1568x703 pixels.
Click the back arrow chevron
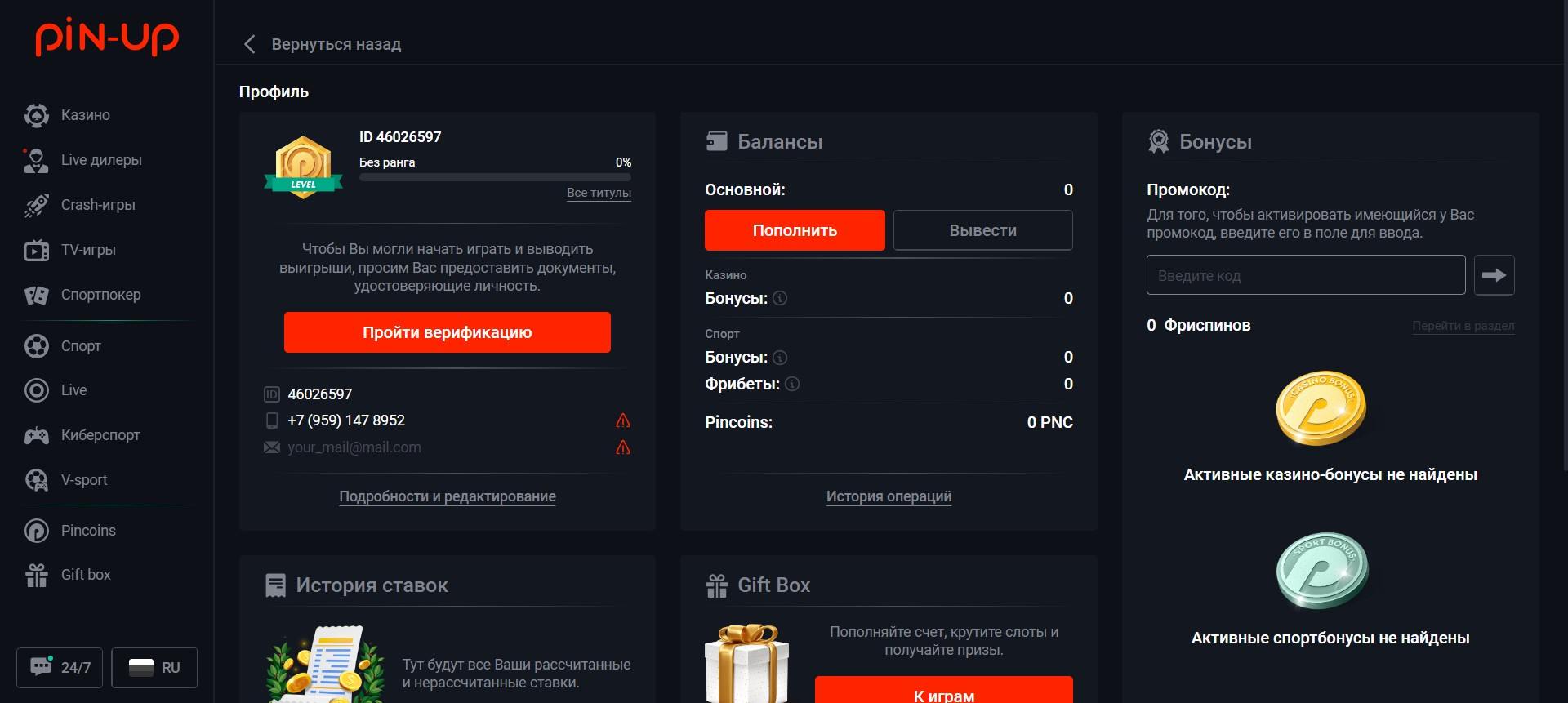pos(250,44)
